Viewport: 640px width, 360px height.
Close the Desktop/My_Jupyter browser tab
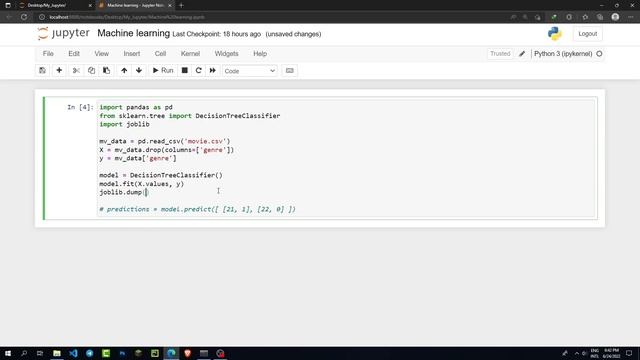pyautogui.click(x=90, y=5)
